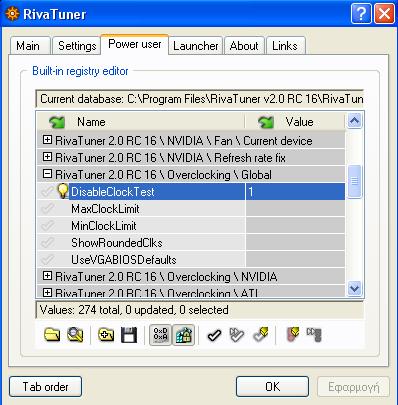Click the registry list scroll up arrow

pyautogui.click(x=354, y=121)
